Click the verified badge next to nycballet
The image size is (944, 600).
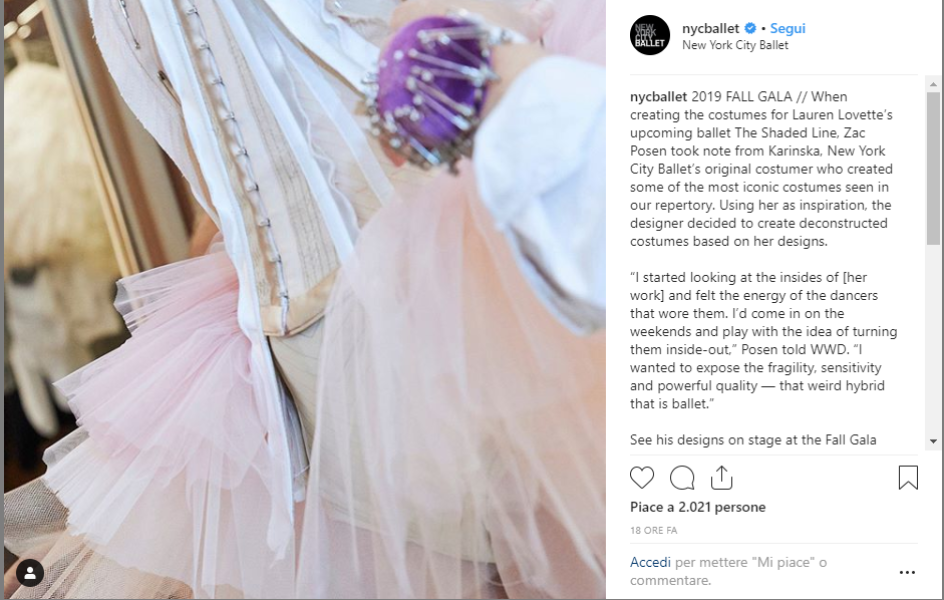(750, 28)
